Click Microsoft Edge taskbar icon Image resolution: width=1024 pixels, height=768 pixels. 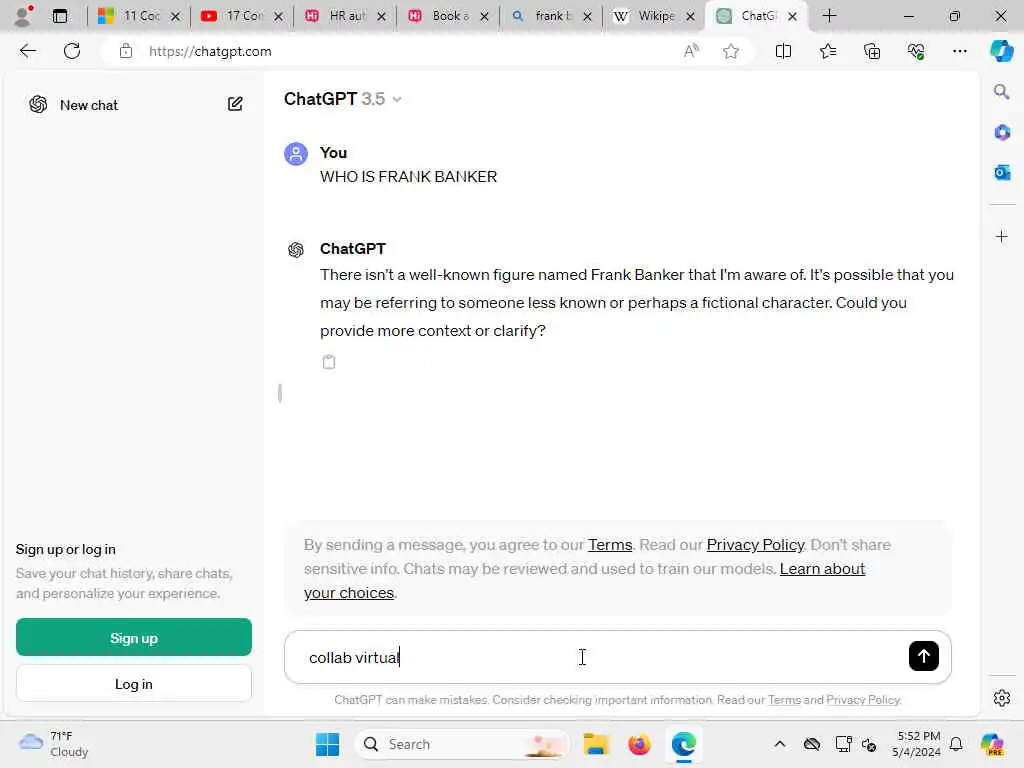coord(683,744)
